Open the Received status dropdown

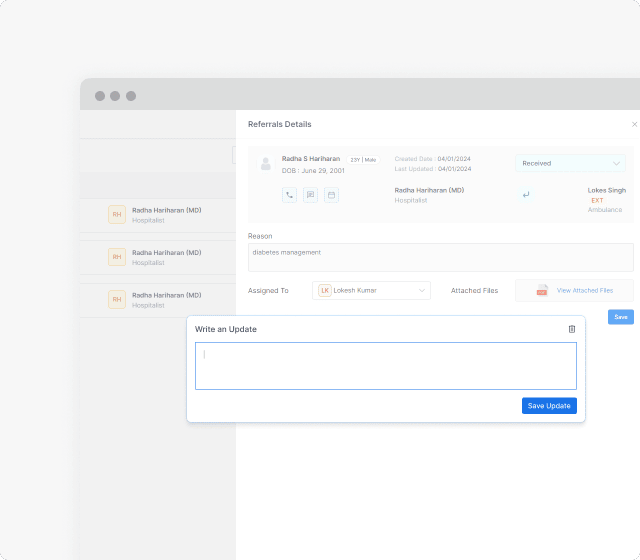coord(570,163)
